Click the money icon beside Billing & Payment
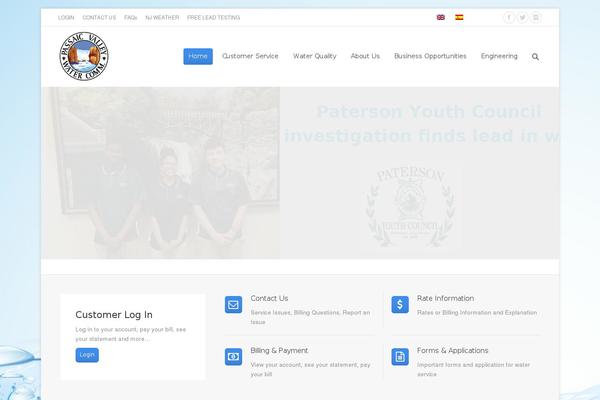 (x=233, y=357)
